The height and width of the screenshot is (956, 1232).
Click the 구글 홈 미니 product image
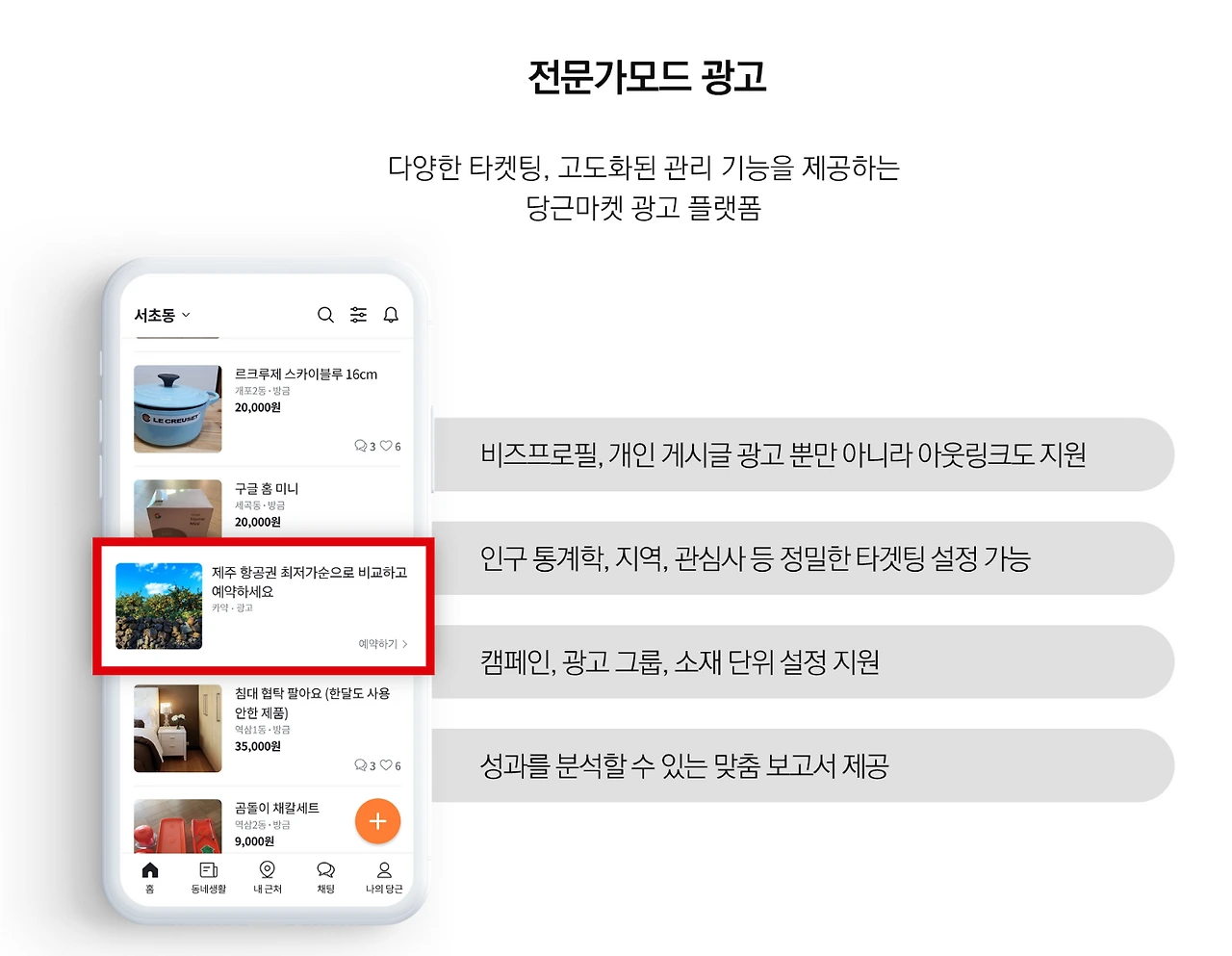(x=177, y=510)
